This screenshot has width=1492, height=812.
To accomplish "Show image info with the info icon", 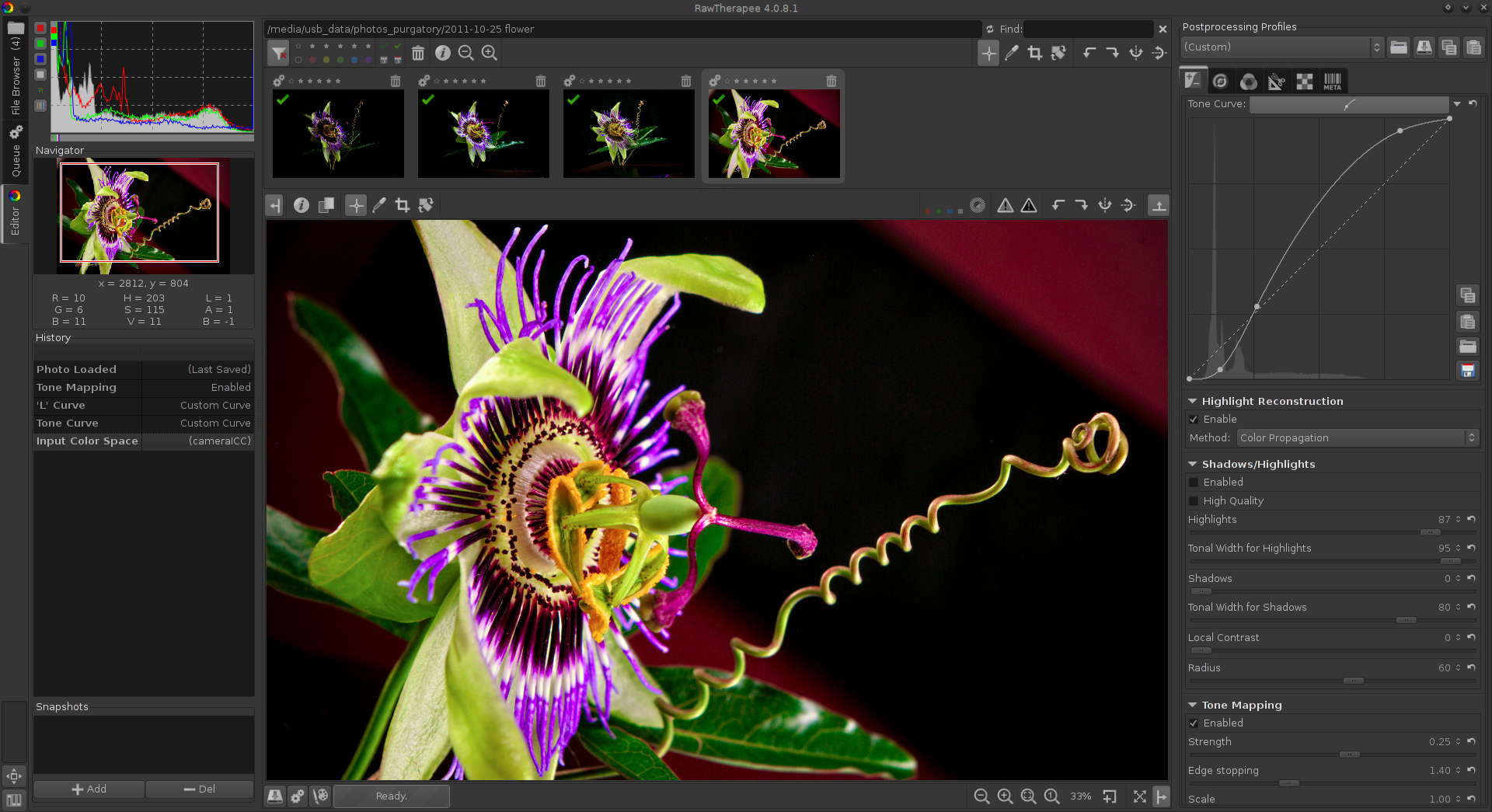I will [301, 205].
